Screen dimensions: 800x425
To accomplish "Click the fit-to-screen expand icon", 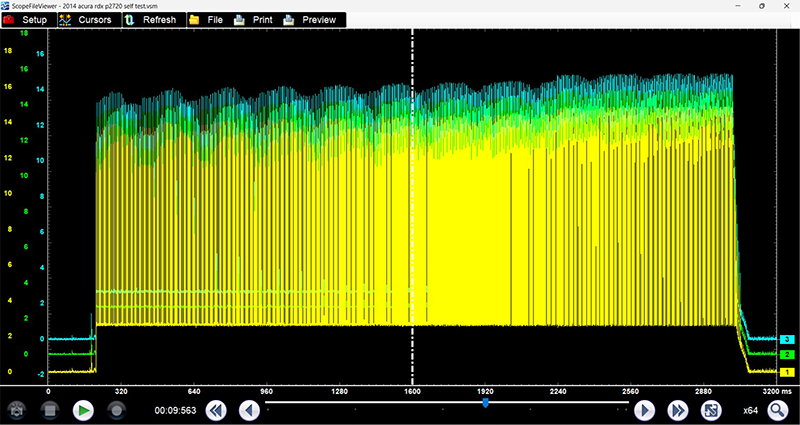I will point(711,410).
